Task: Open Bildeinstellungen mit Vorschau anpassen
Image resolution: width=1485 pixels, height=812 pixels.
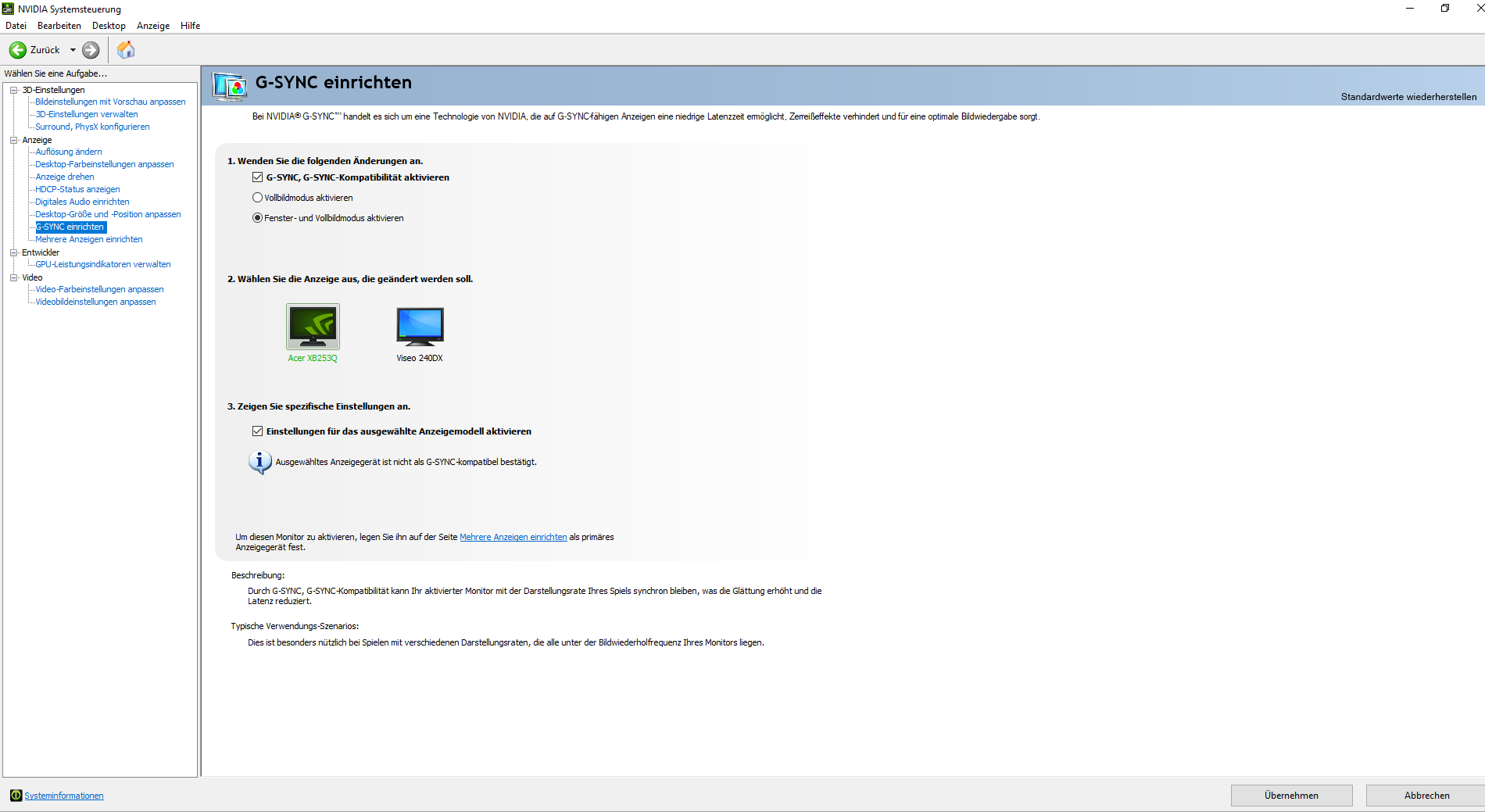Action: click(x=110, y=102)
